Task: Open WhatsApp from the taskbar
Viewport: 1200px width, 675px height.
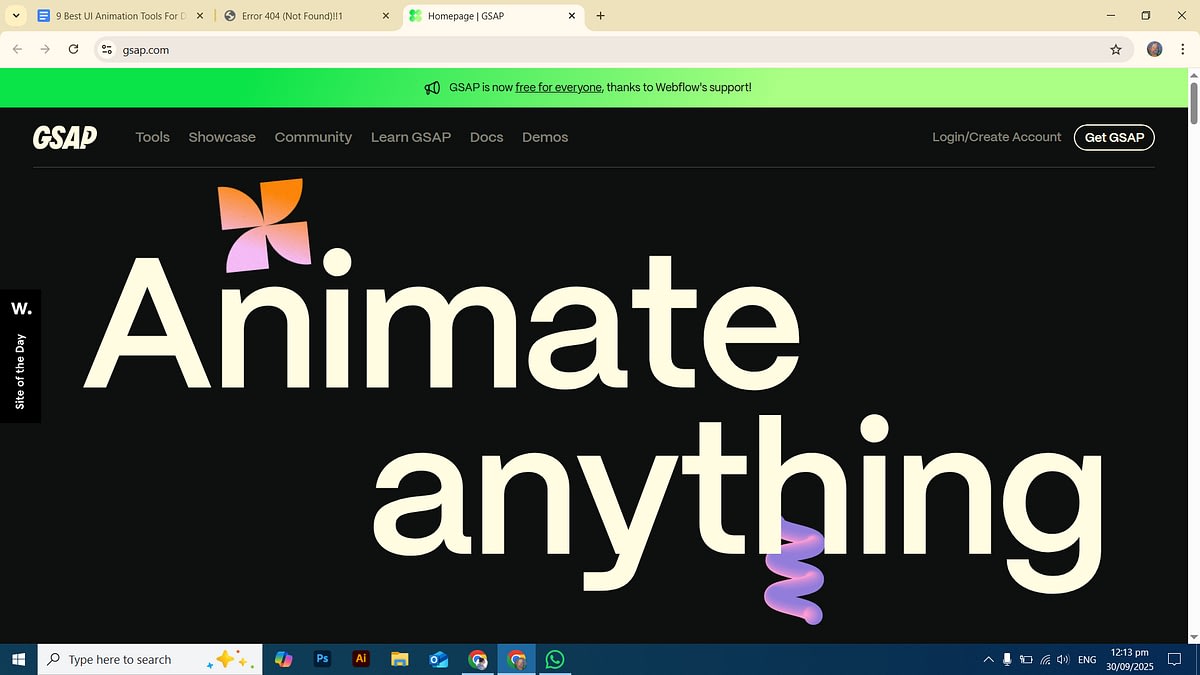Action: coord(556,659)
